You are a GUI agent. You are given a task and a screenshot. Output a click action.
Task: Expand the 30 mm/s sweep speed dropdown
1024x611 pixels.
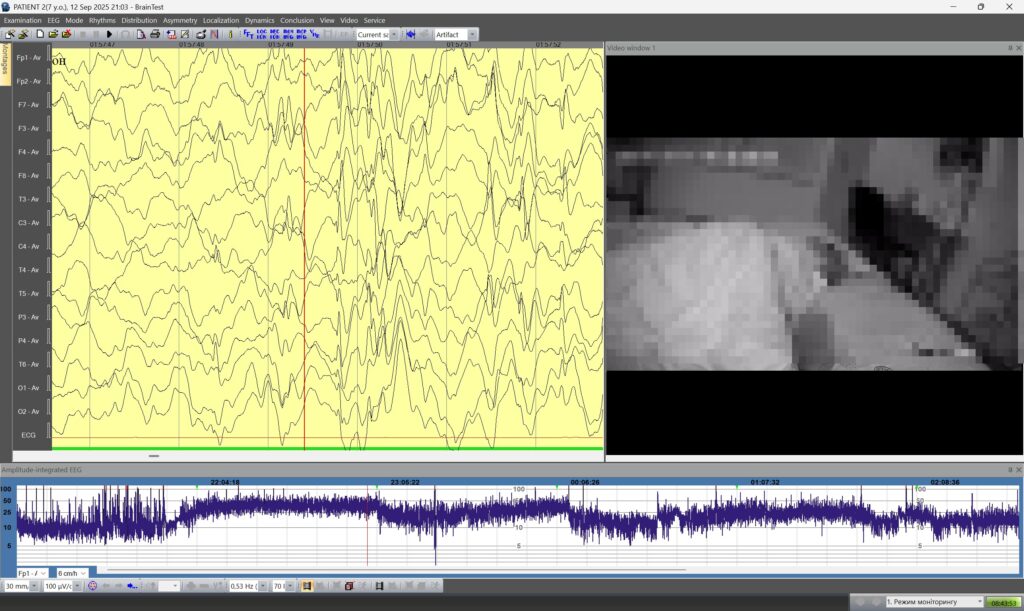(36, 586)
